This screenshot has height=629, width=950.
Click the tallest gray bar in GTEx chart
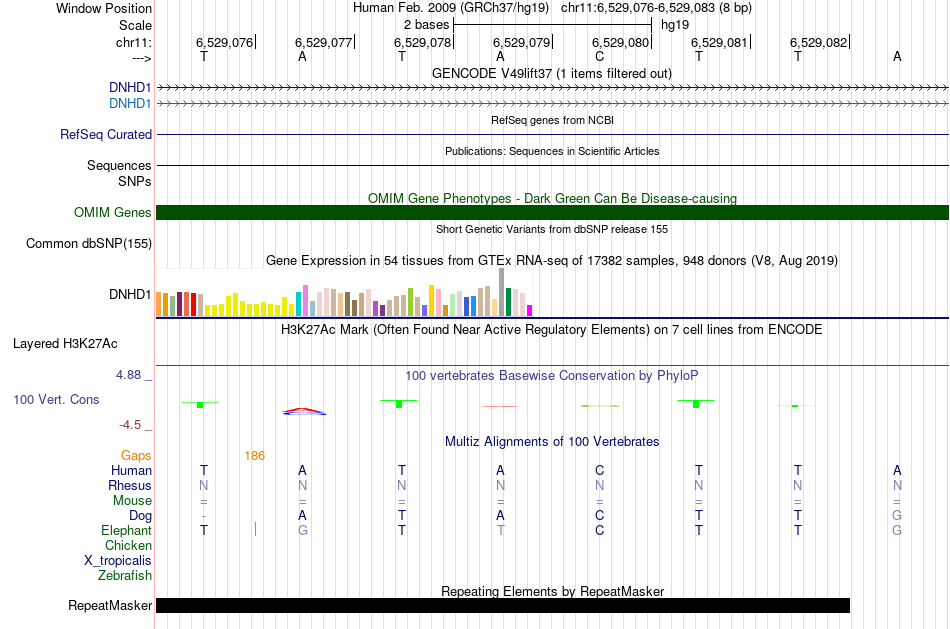pos(501,292)
